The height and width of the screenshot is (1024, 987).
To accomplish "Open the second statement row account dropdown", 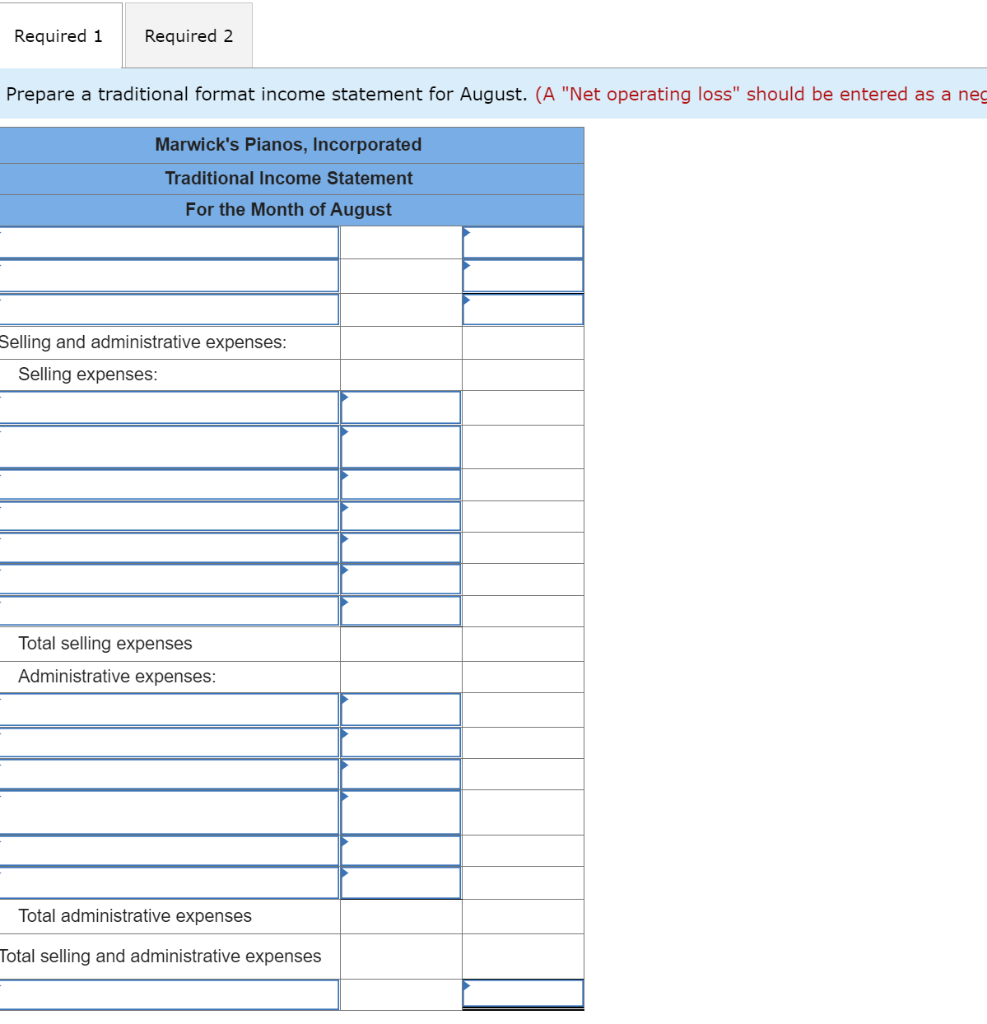I will [x=170, y=275].
